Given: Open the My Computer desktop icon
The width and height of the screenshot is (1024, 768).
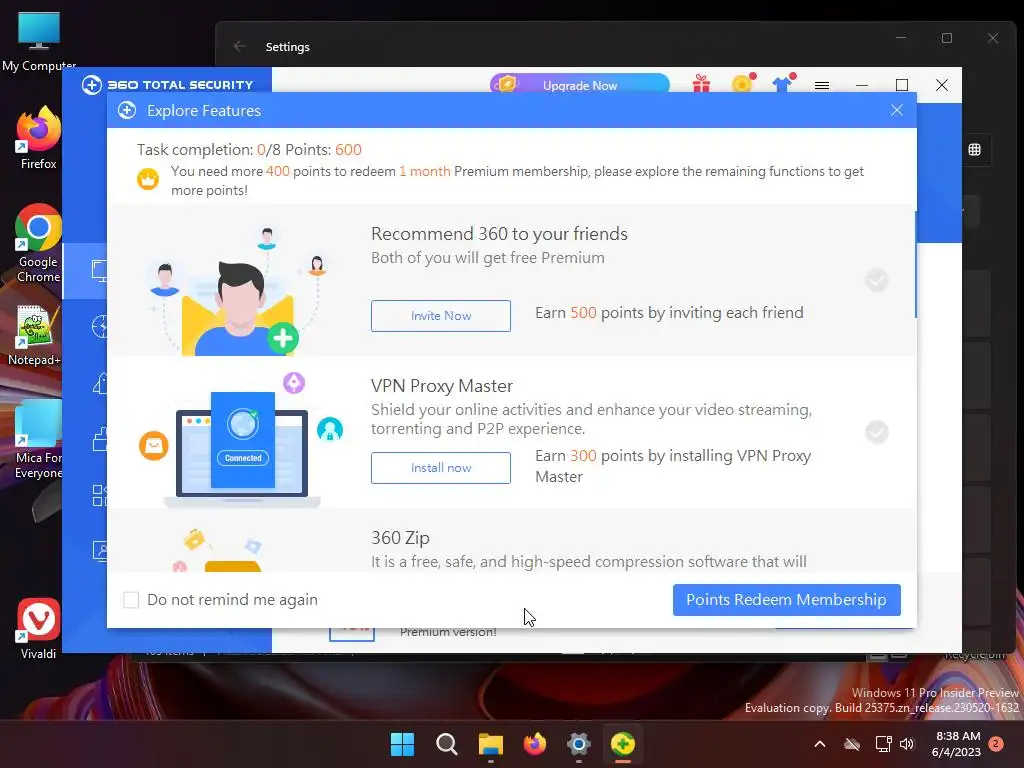Looking at the screenshot, I should coord(39,40).
